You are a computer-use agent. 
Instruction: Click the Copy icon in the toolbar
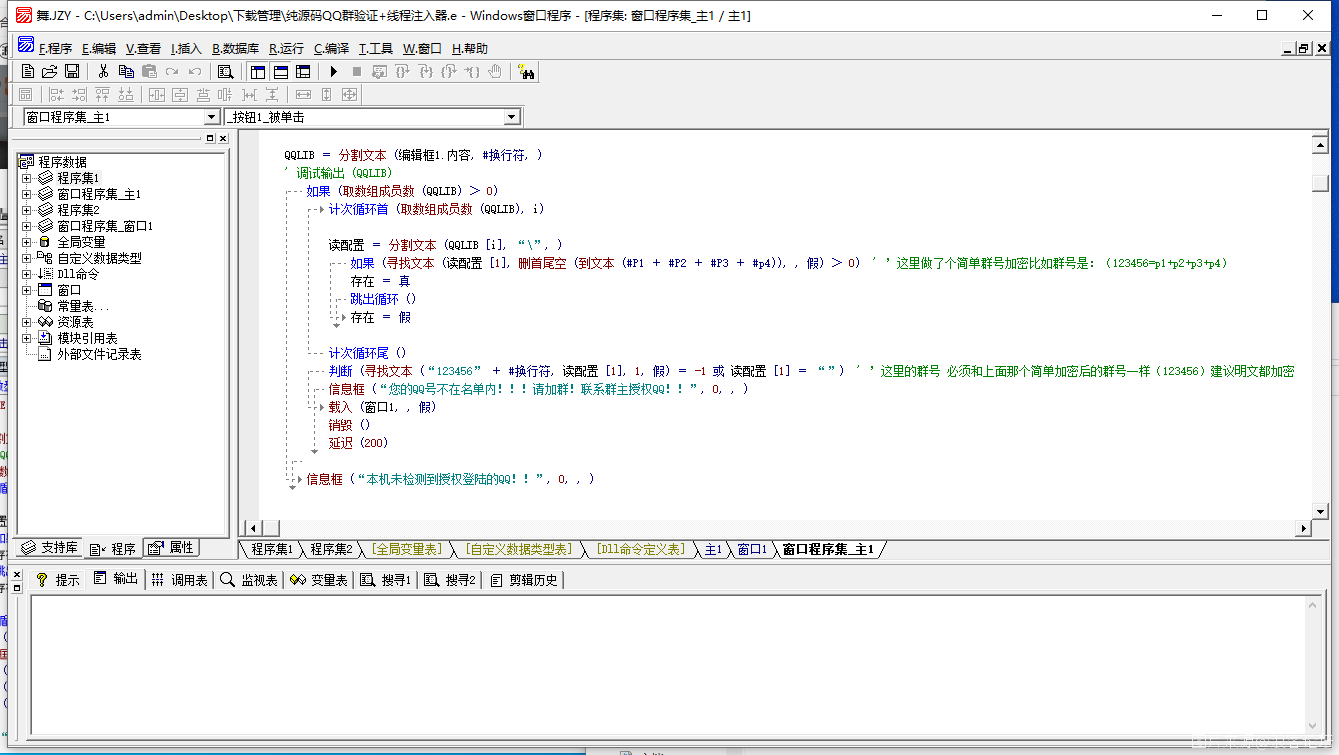coord(126,71)
